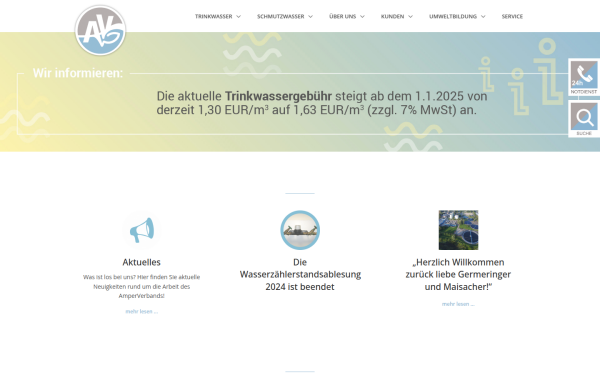Screen dimensions: 600x375
Task: Open the Aktuelles heading
Action: click(142, 262)
